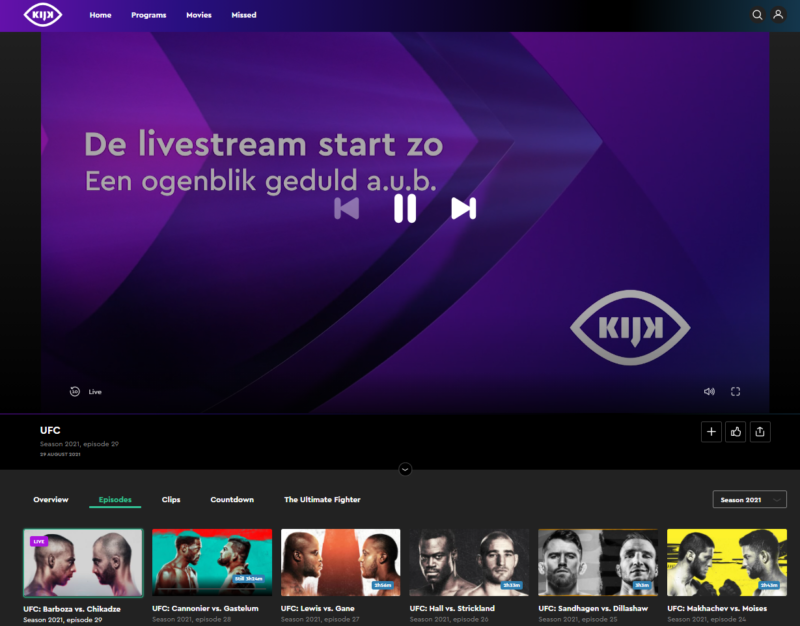The width and height of the screenshot is (800, 626).
Task: Add UFC to your list with plus icon
Action: coord(711,431)
